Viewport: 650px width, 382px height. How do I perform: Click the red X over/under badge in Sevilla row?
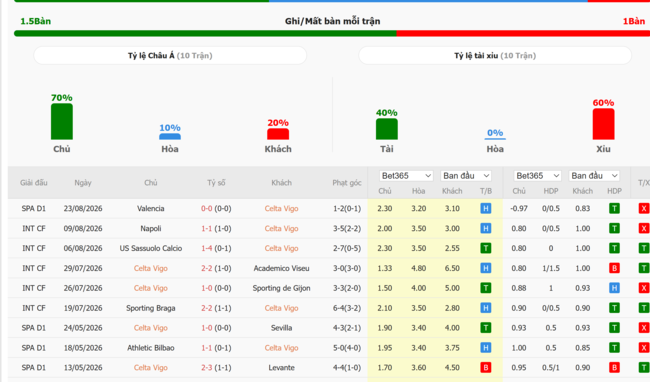[x=644, y=328]
